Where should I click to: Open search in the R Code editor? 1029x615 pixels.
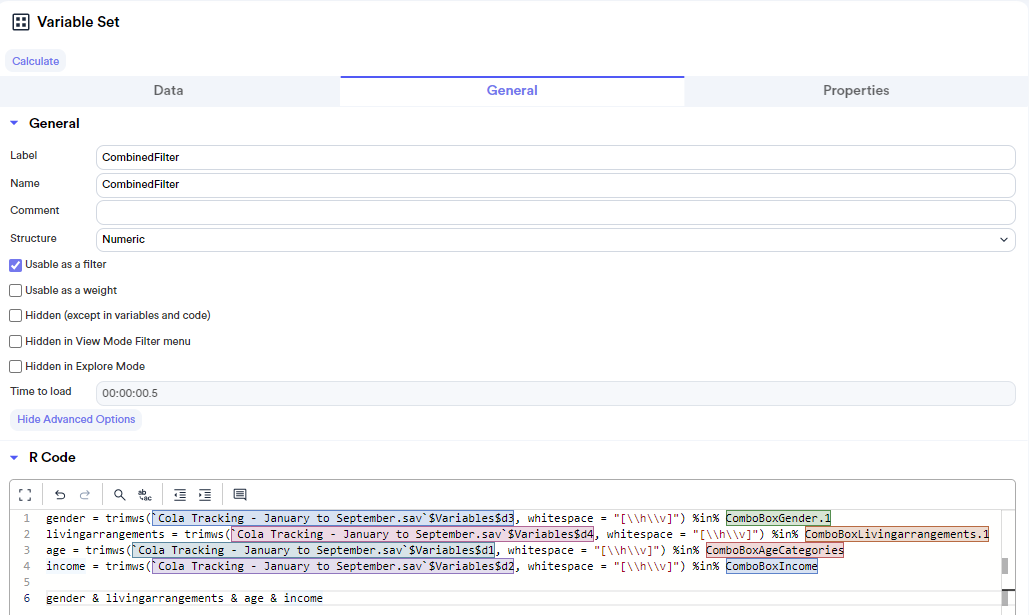point(119,494)
